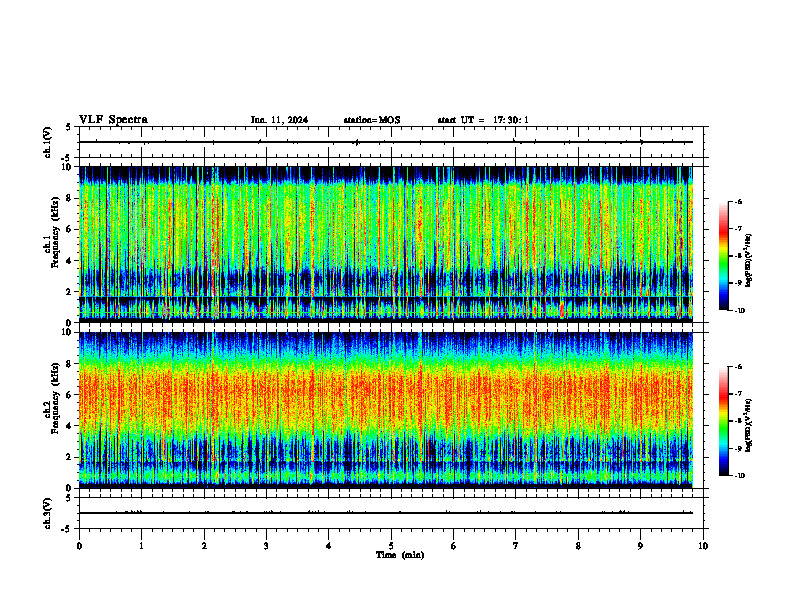This screenshot has height=612, width=792.
Task: Click the "station=MOS" header label
Action: pos(372,120)
